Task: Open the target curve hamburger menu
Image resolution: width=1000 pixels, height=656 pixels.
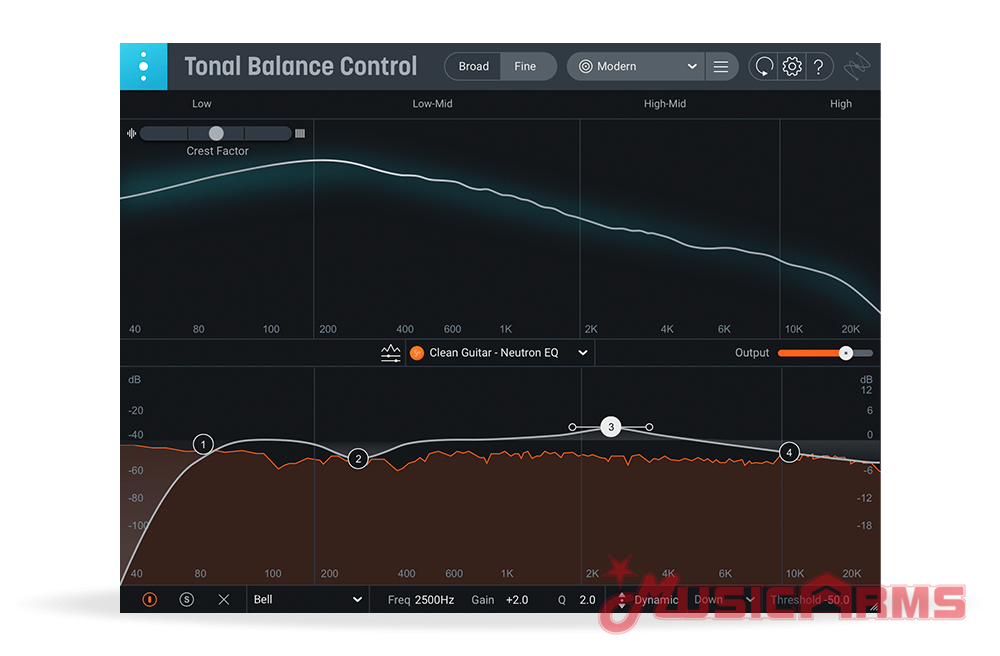Action: pyautogui.click(x=720, y=67)
